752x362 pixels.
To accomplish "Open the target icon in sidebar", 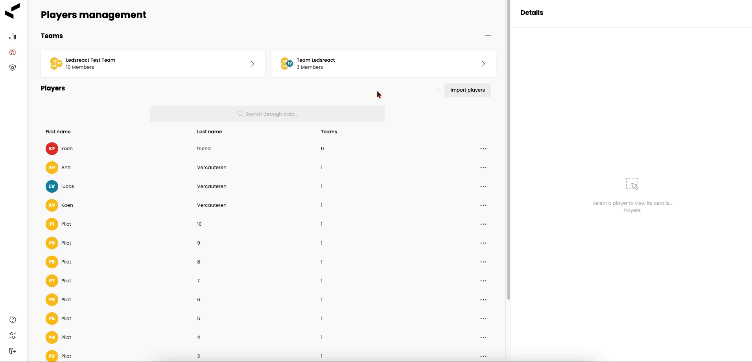I will [13, 68].
